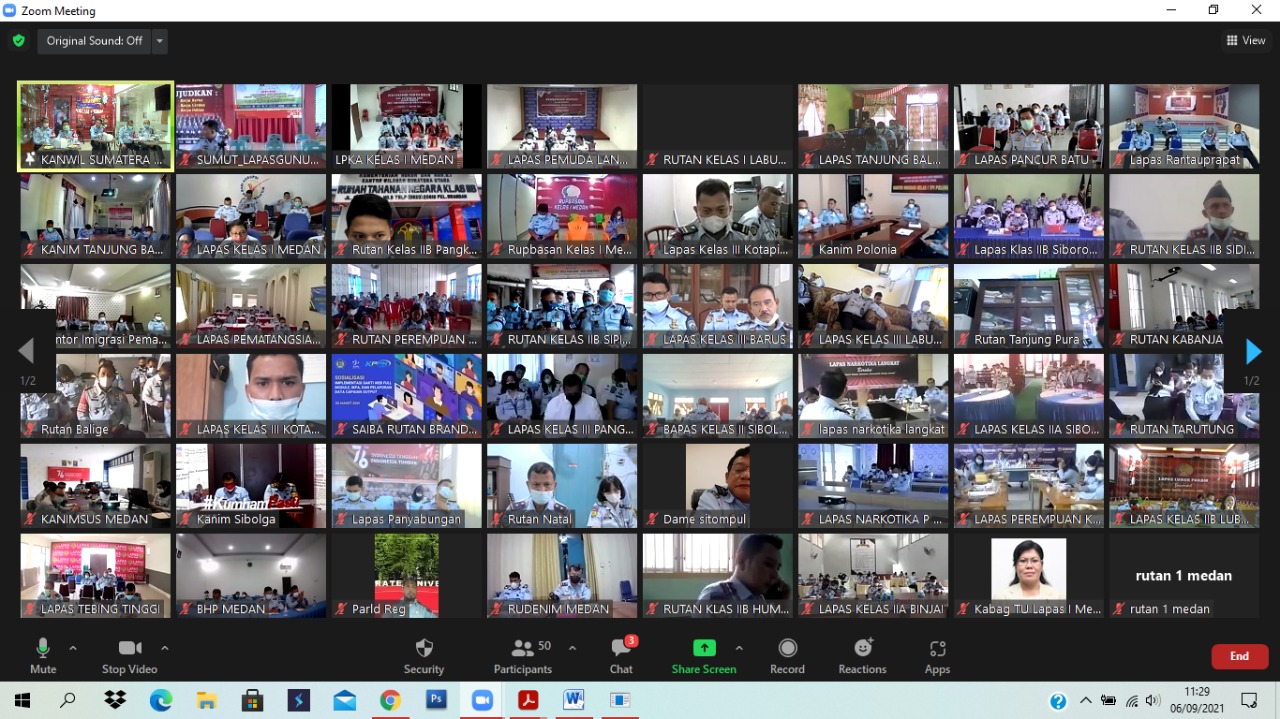Expand the Original Sound dropdown arrow
The width and height of the screenshot is (1280, 719).
[160, 41]
